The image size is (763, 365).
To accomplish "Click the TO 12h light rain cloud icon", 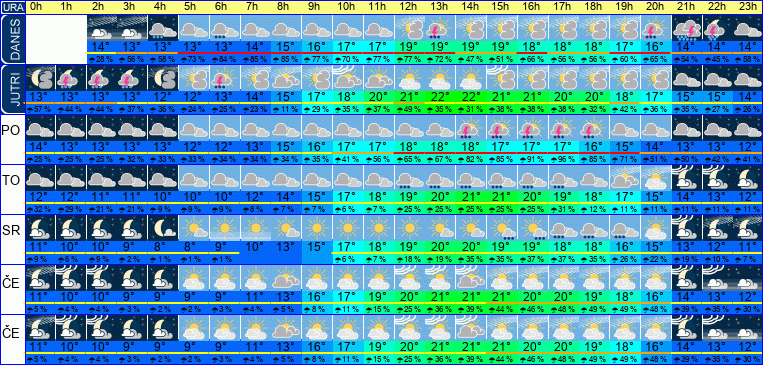I will (409, 178).
